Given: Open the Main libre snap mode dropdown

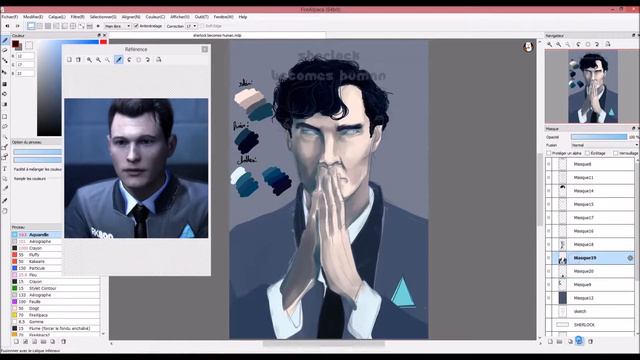Looking at the screenshot, I should [118, 26].
